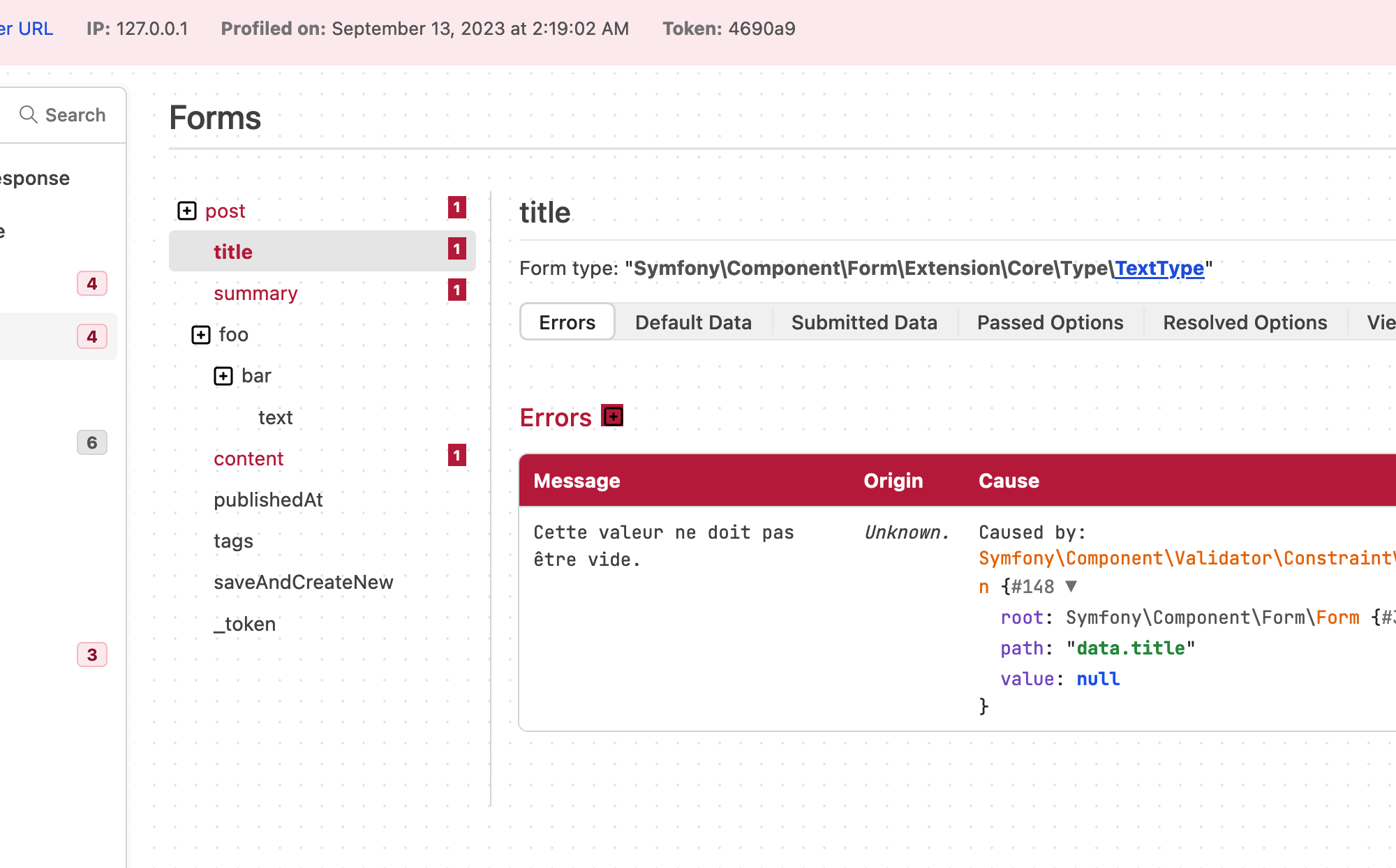Select the title form field

pos(322,251)
